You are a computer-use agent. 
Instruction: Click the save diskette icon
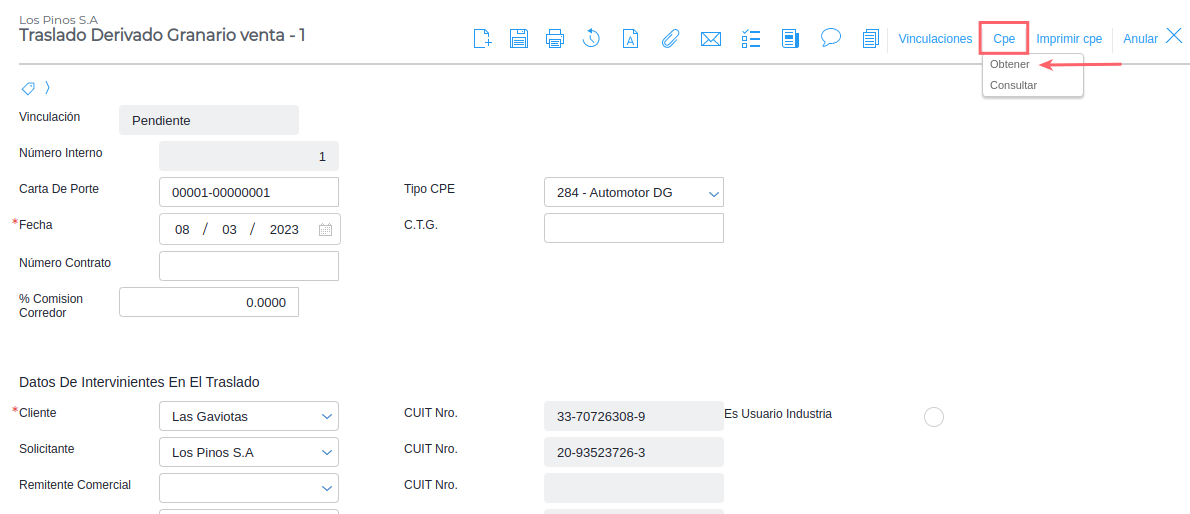(x=518, y=38)
